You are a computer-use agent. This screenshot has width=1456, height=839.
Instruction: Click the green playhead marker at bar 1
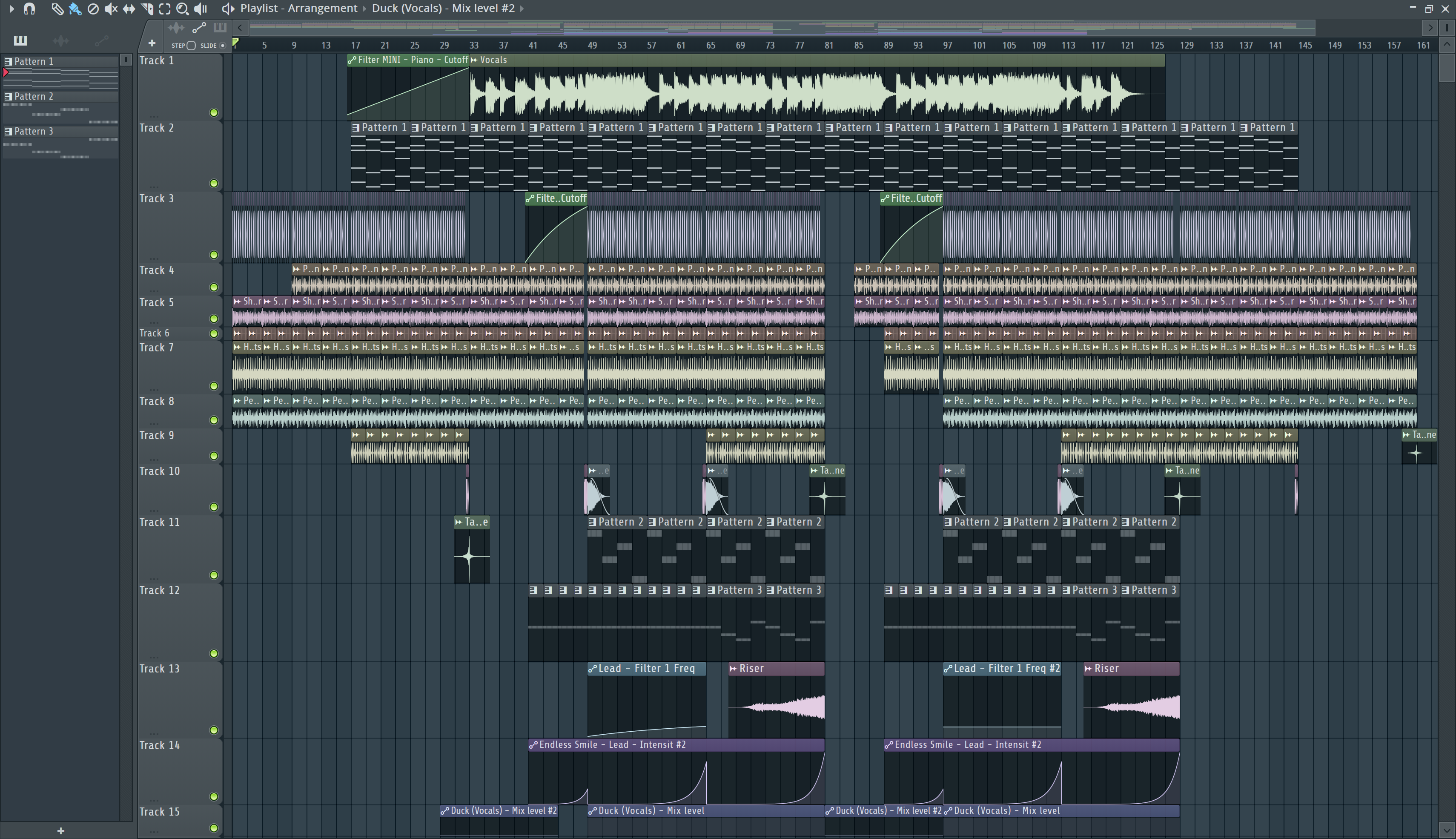click(x=235, y=43)
